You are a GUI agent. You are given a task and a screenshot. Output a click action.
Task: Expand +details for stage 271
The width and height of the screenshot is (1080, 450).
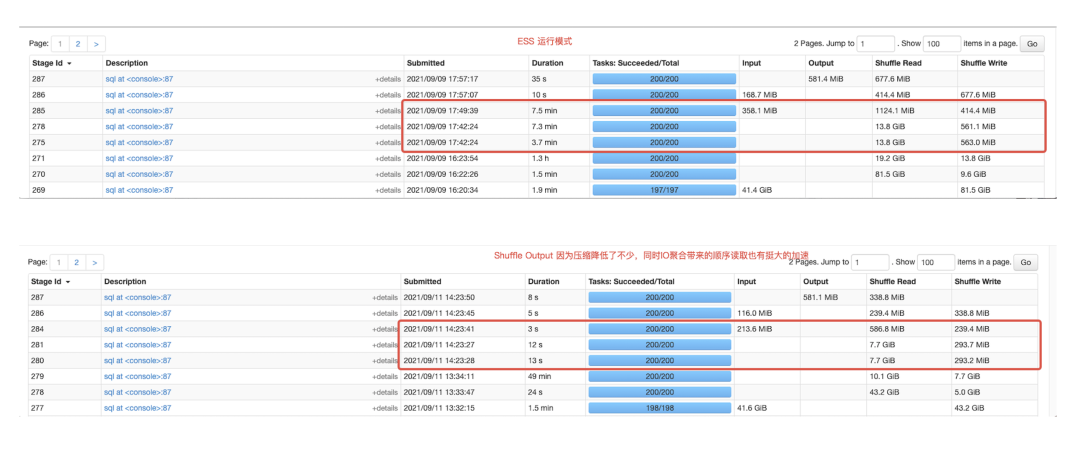pyautogui.click(x=388, y=158)
